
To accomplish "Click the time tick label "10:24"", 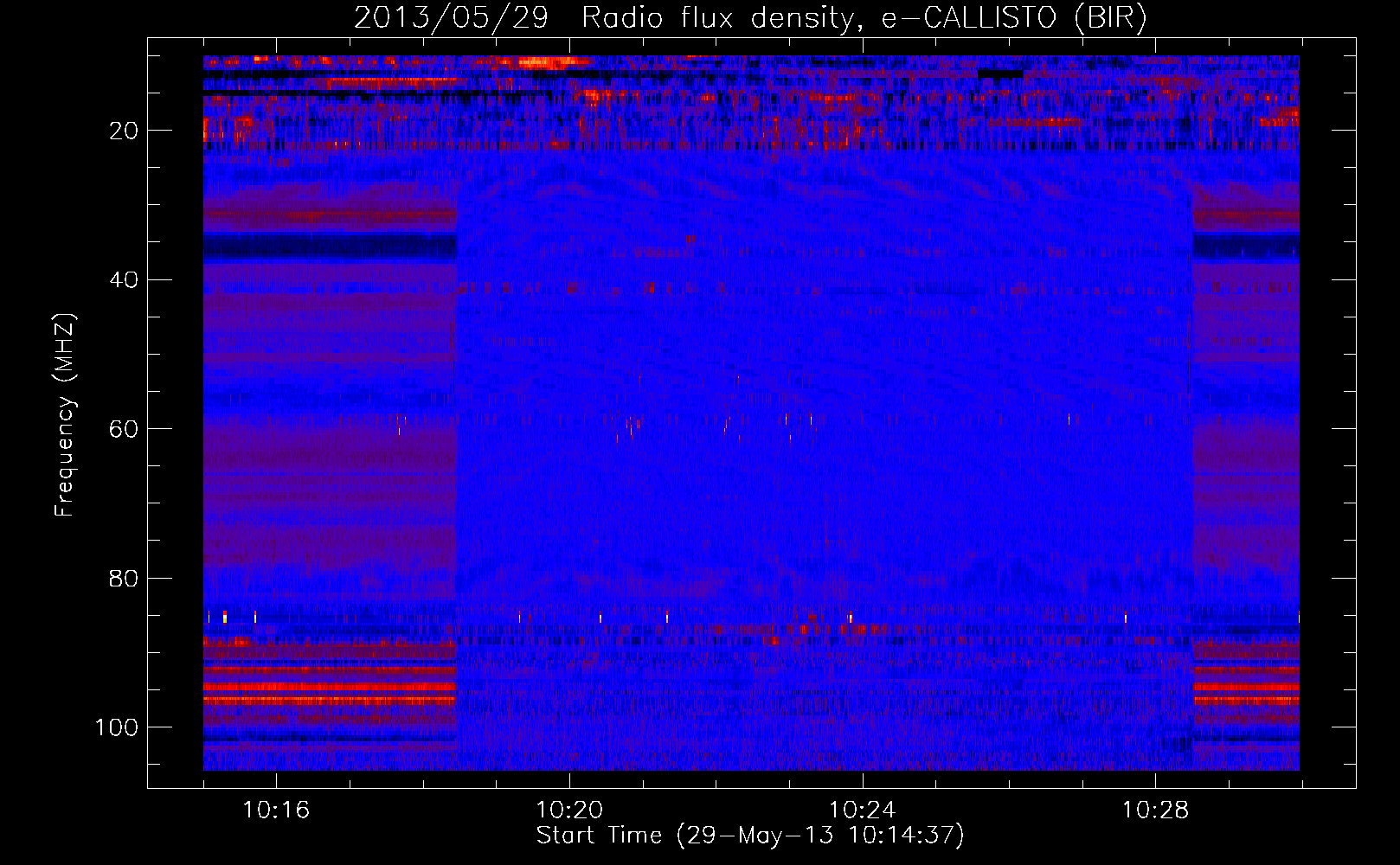I will (x=863, y=811).
